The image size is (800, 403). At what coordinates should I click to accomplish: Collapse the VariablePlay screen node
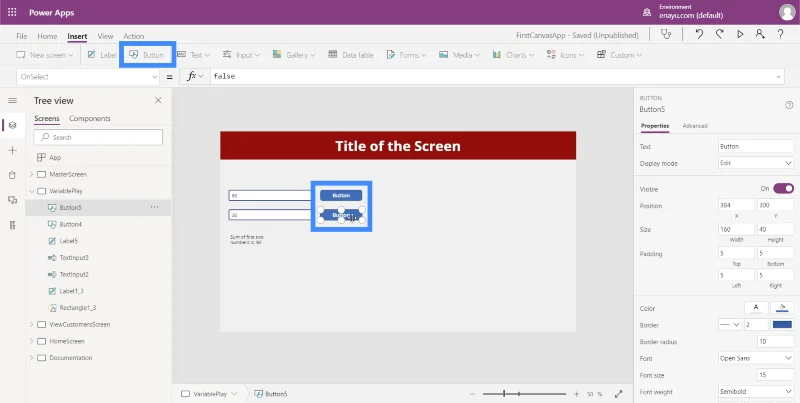click(31, 191)
